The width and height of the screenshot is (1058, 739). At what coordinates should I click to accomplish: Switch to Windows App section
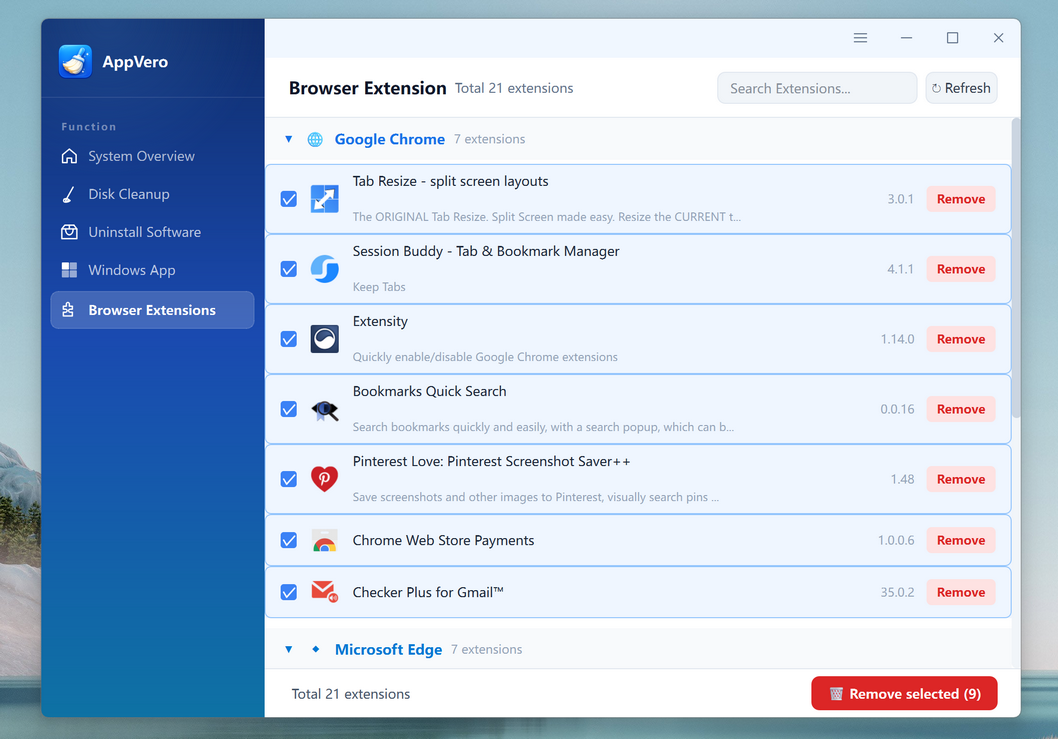point(152,270)
